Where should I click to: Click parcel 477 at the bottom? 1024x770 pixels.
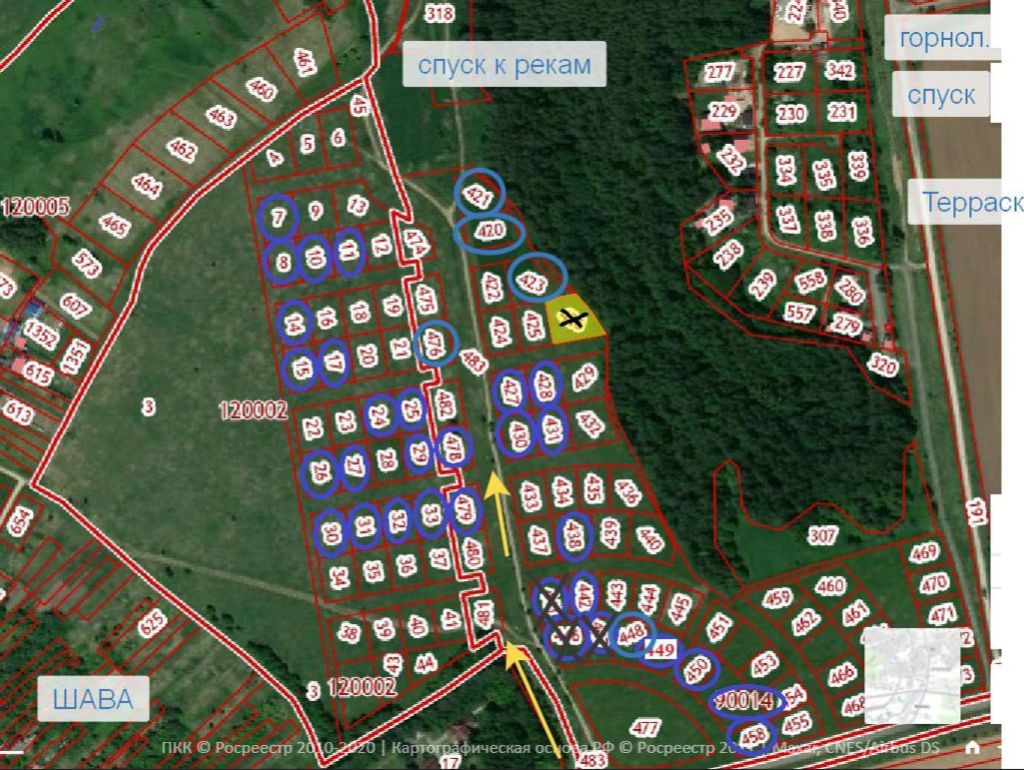point(647,728)
